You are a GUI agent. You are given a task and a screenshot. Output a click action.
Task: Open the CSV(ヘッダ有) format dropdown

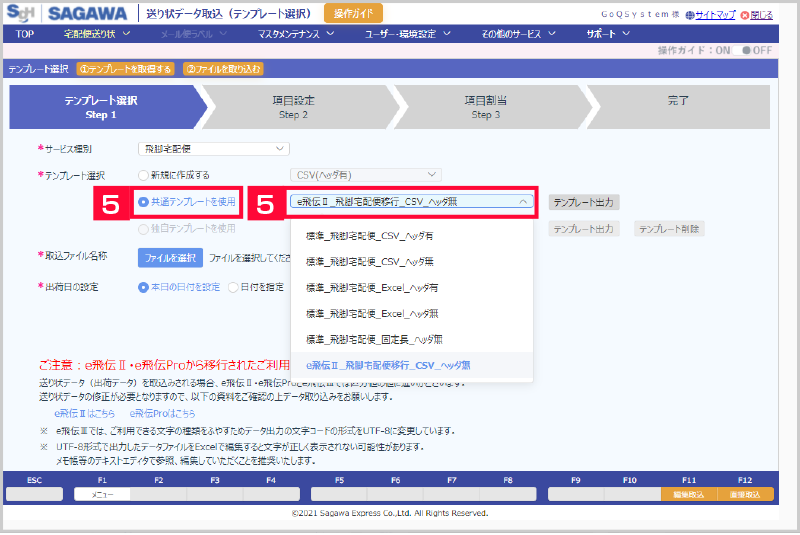tap(365, 175)
